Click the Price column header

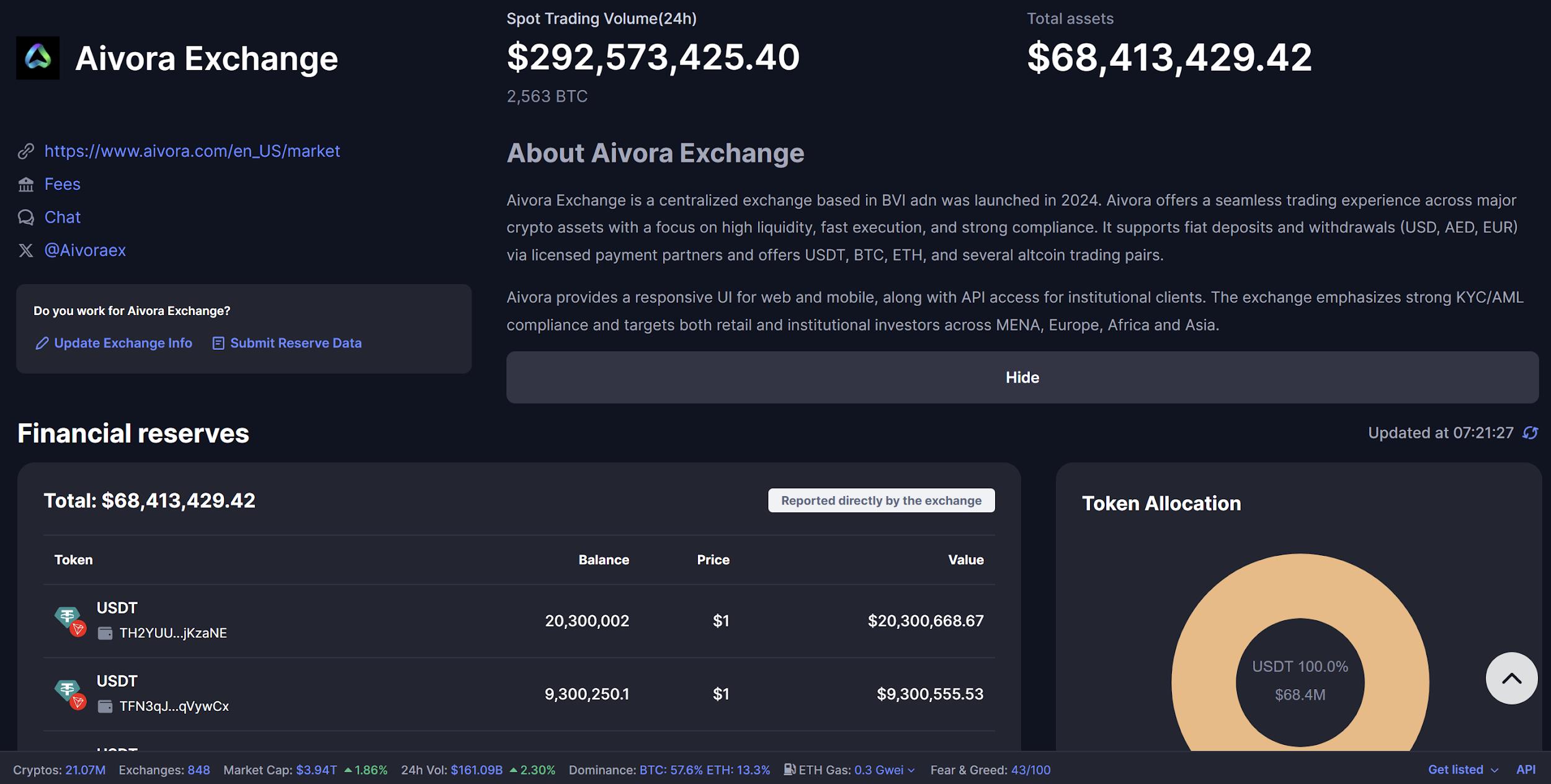pyautogui.click(x=713, y=559)
